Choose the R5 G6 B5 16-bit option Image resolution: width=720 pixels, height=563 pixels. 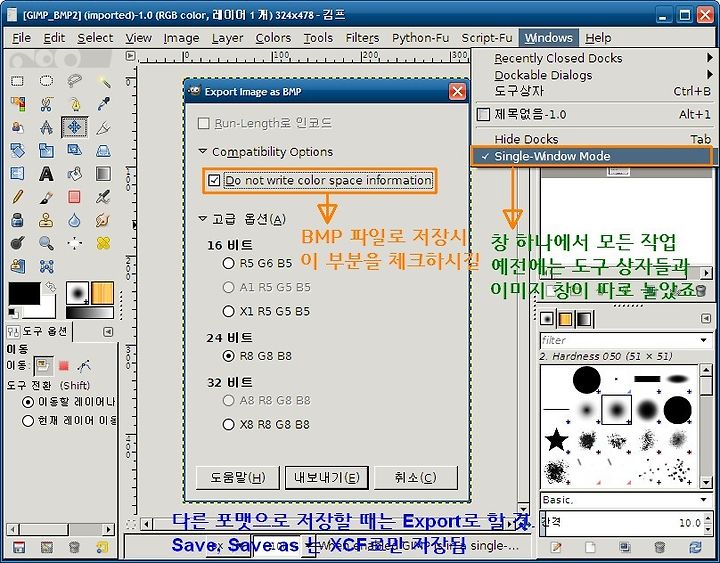tap(257, 263)
